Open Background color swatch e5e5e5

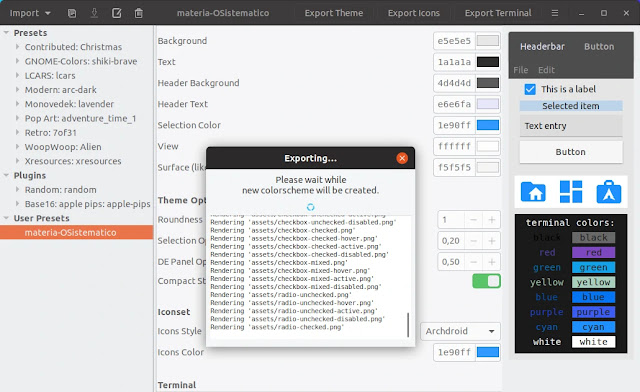coord(488,41)
